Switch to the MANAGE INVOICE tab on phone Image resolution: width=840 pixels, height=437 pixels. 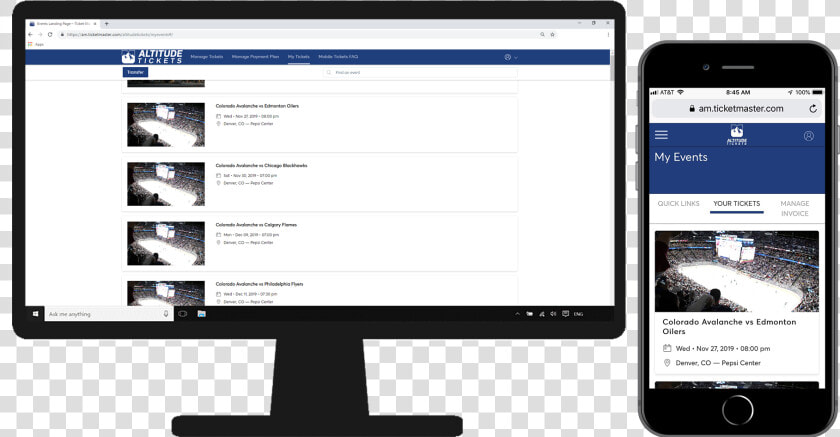[794, 208]
